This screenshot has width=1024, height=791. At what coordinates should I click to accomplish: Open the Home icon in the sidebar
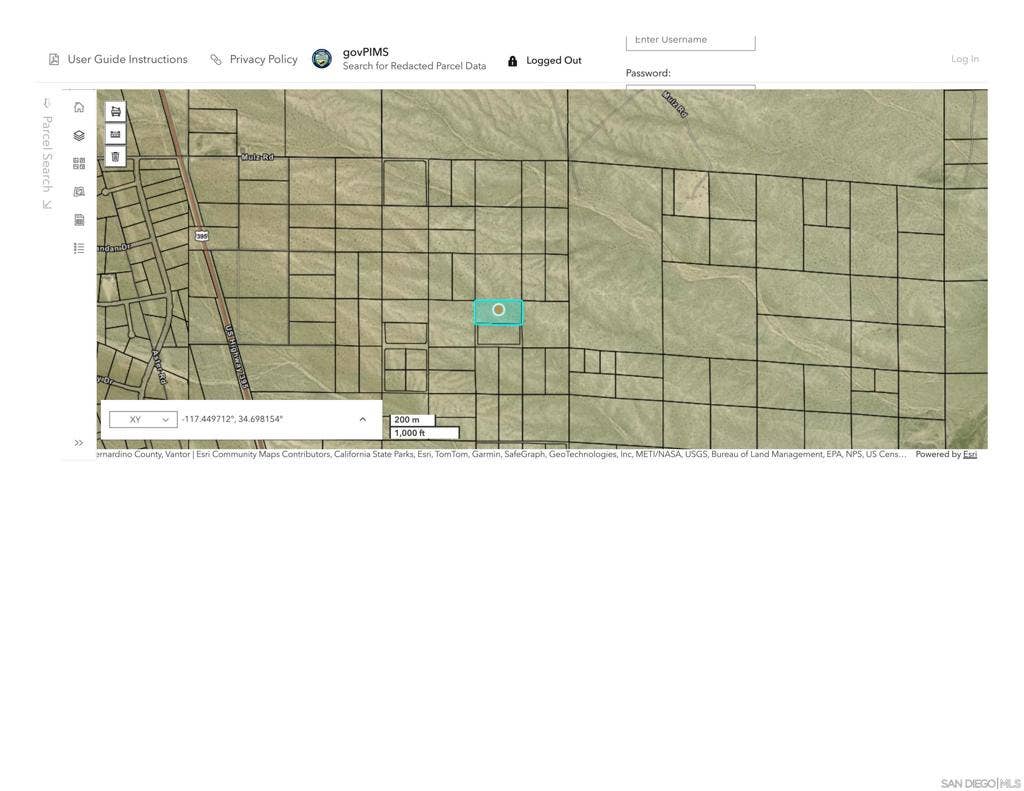[x=79, y=107]
